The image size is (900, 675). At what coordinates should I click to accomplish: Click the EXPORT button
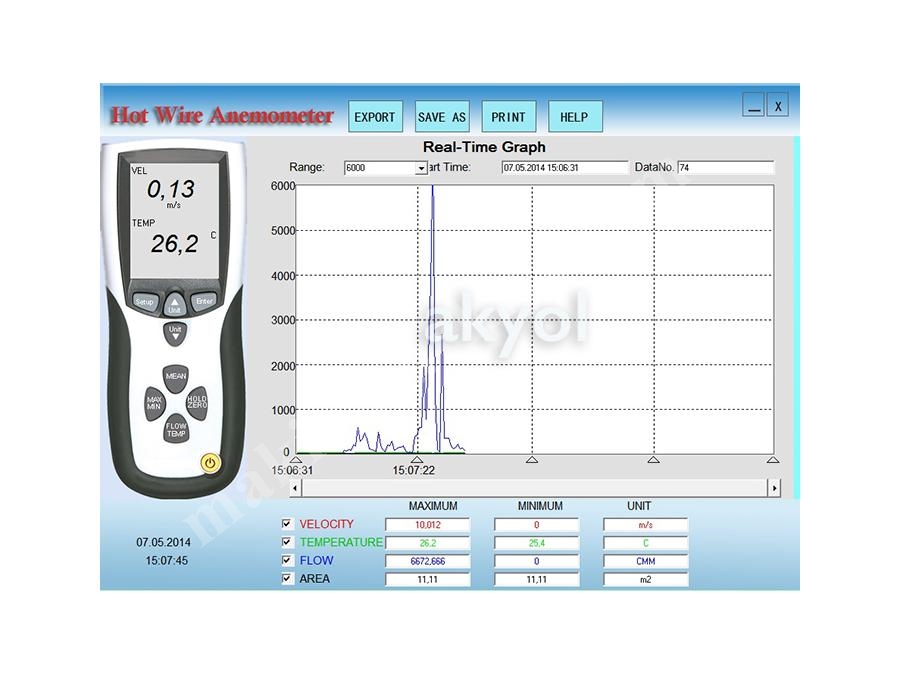(375, 117)
